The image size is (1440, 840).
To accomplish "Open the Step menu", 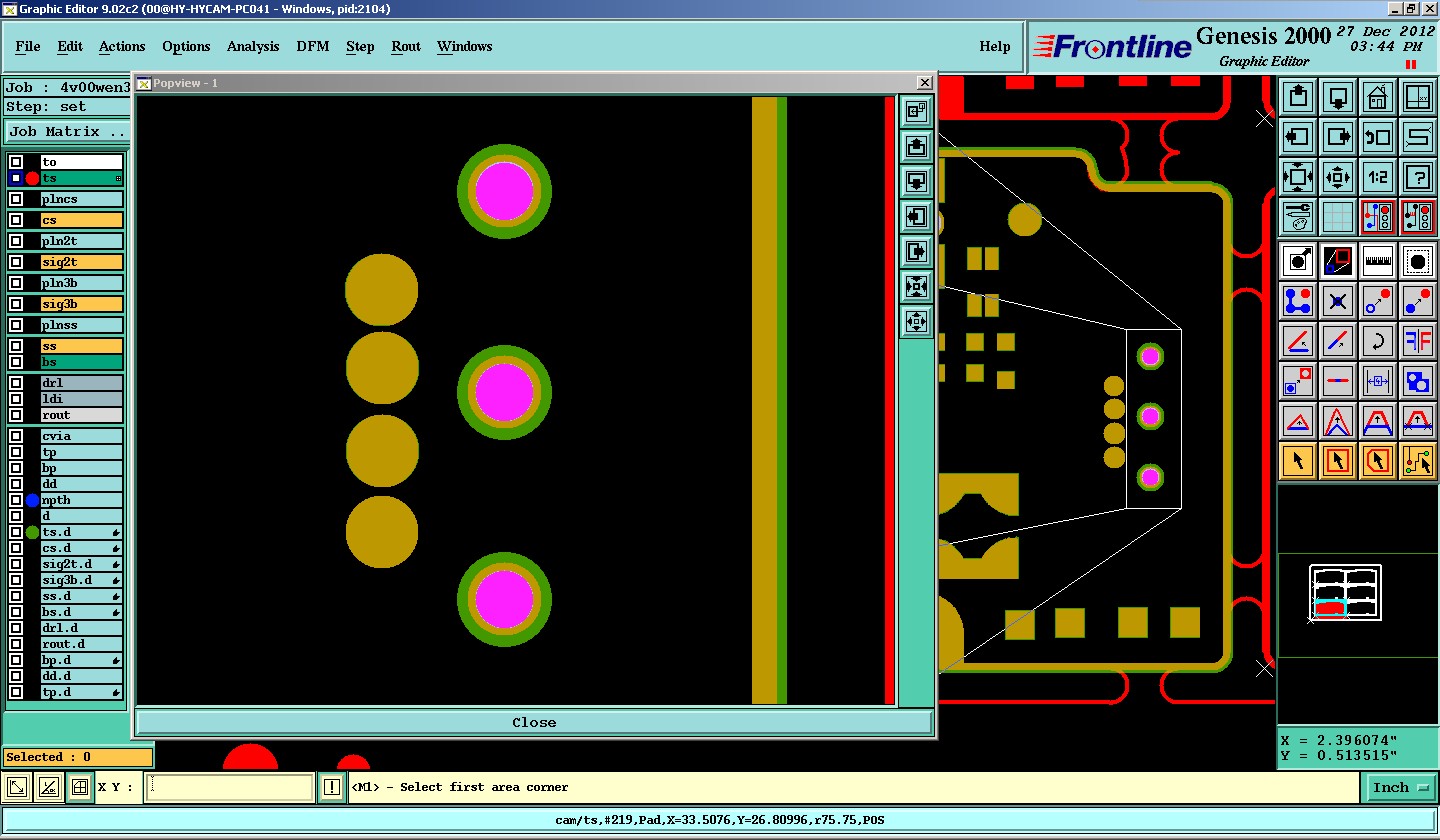I will pos(360,46).
